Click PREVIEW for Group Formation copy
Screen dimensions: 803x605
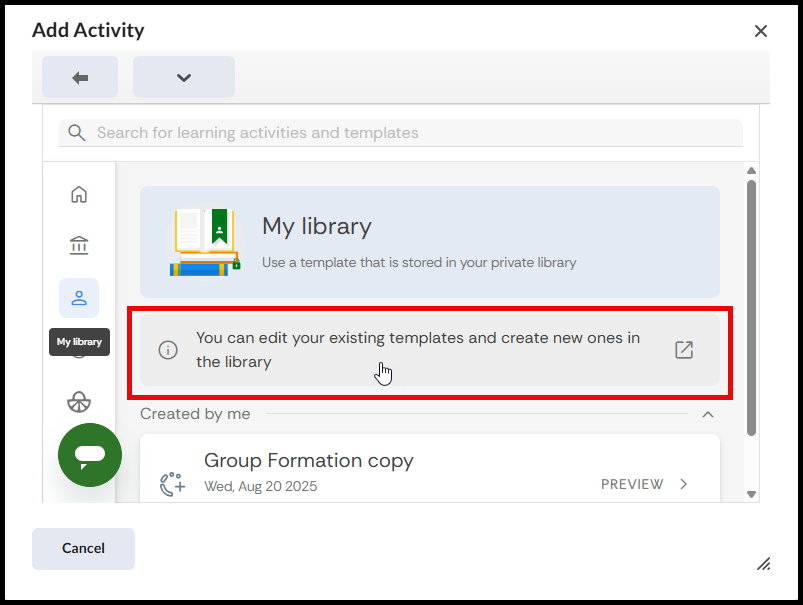[x=632, y=484]
